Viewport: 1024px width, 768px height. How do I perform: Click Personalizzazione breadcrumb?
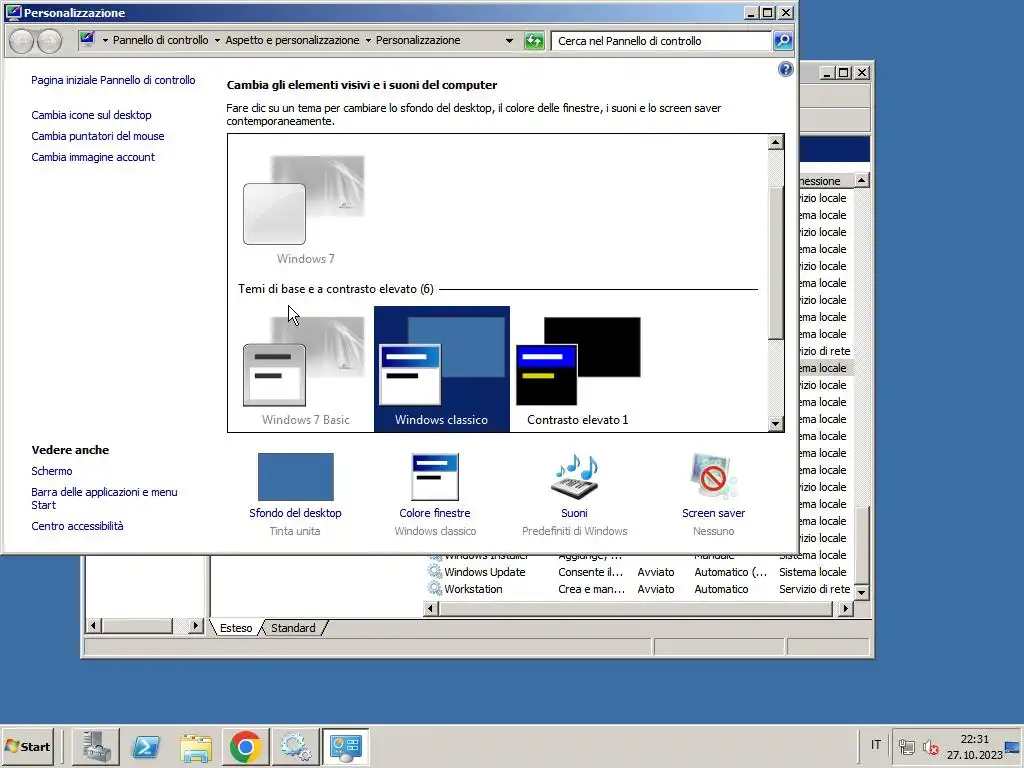click(x=418, y=40)
